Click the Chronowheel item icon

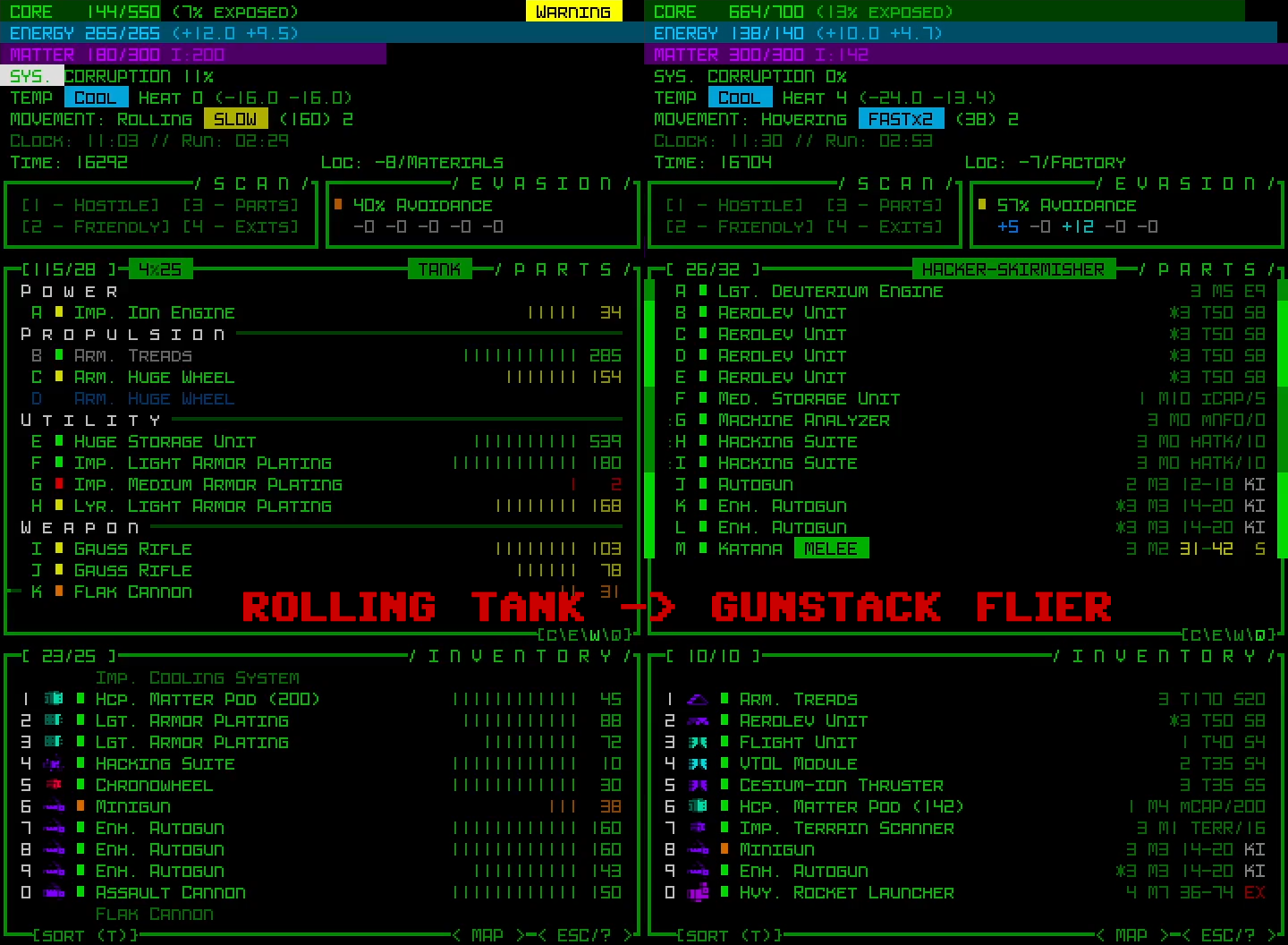54,785
